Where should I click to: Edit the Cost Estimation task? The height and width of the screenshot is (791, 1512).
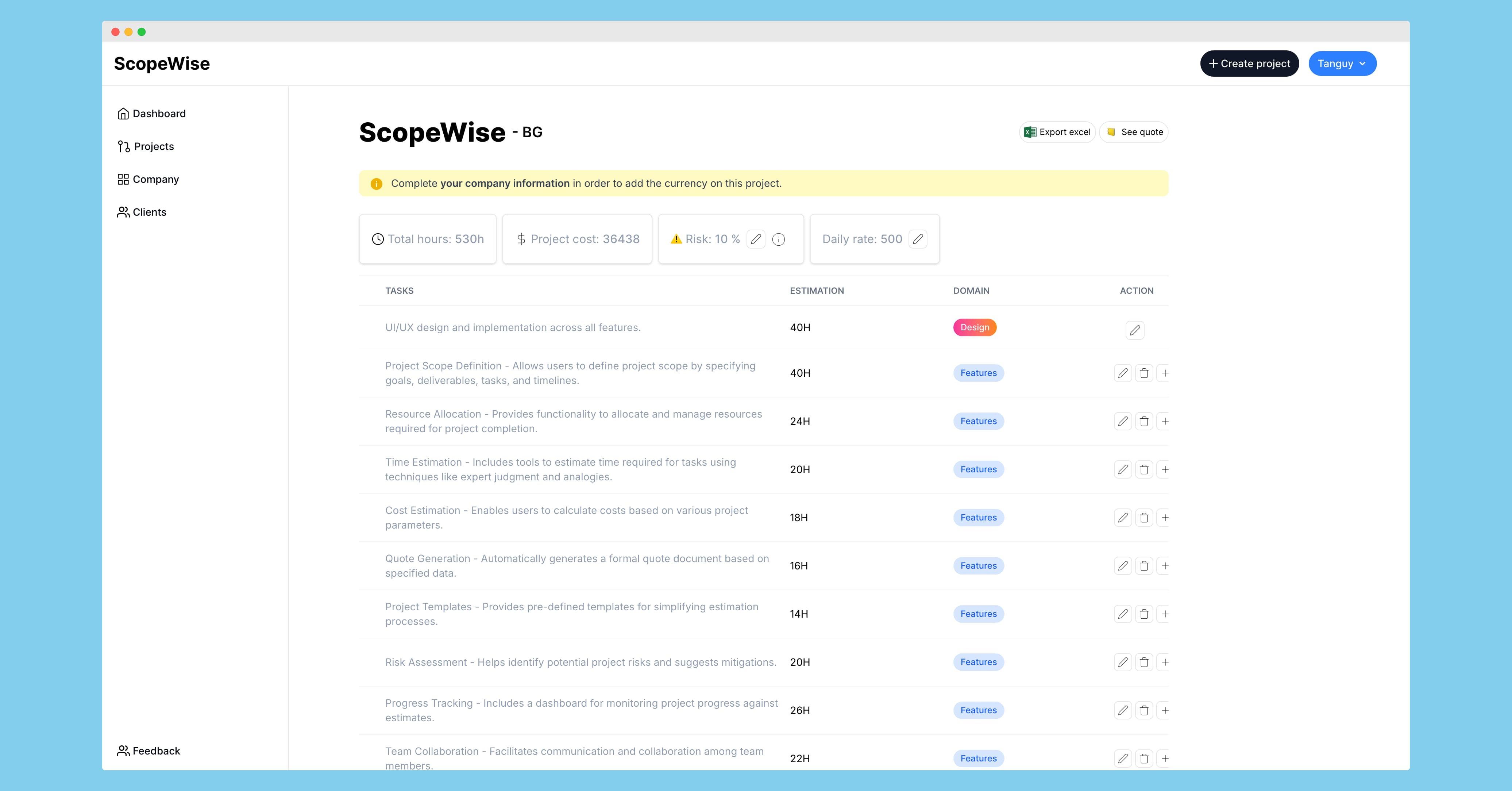(1122, 517)
